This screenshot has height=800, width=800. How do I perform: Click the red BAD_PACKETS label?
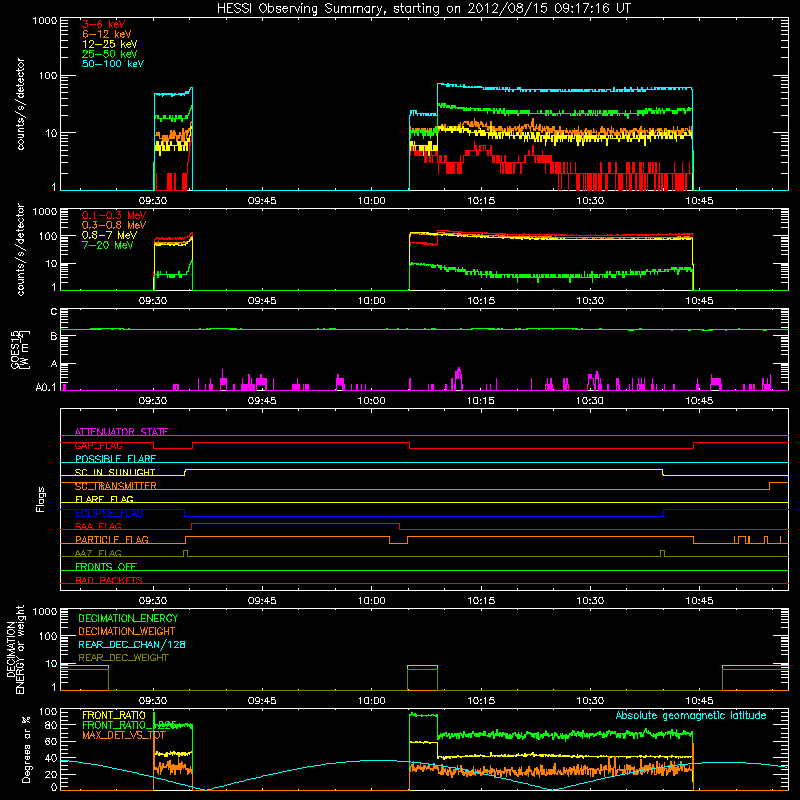coord(109,580)
